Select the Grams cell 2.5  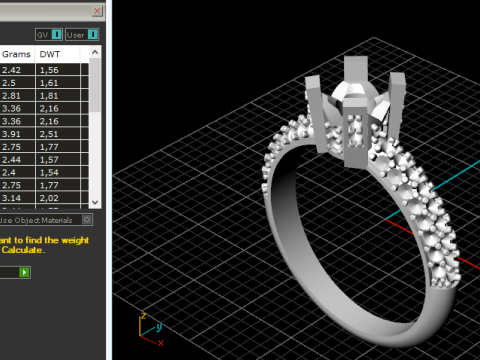(x=17, y=83)
